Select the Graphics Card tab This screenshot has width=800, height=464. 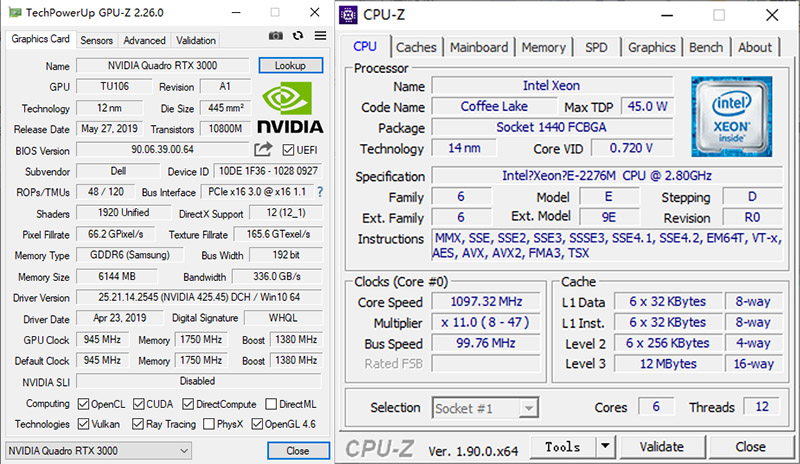(x=40, y=39)
